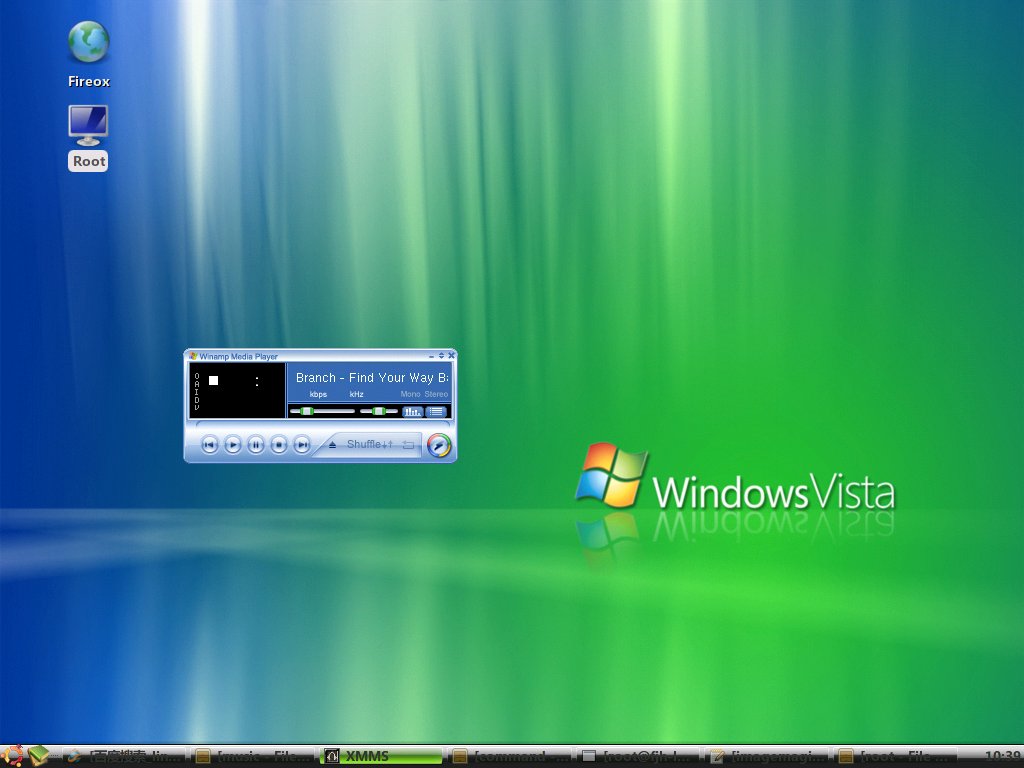Switch to the 百度搜索 browser taskbar window
Viewport: 1024px width, 768px height.
[x=124, y=757]
